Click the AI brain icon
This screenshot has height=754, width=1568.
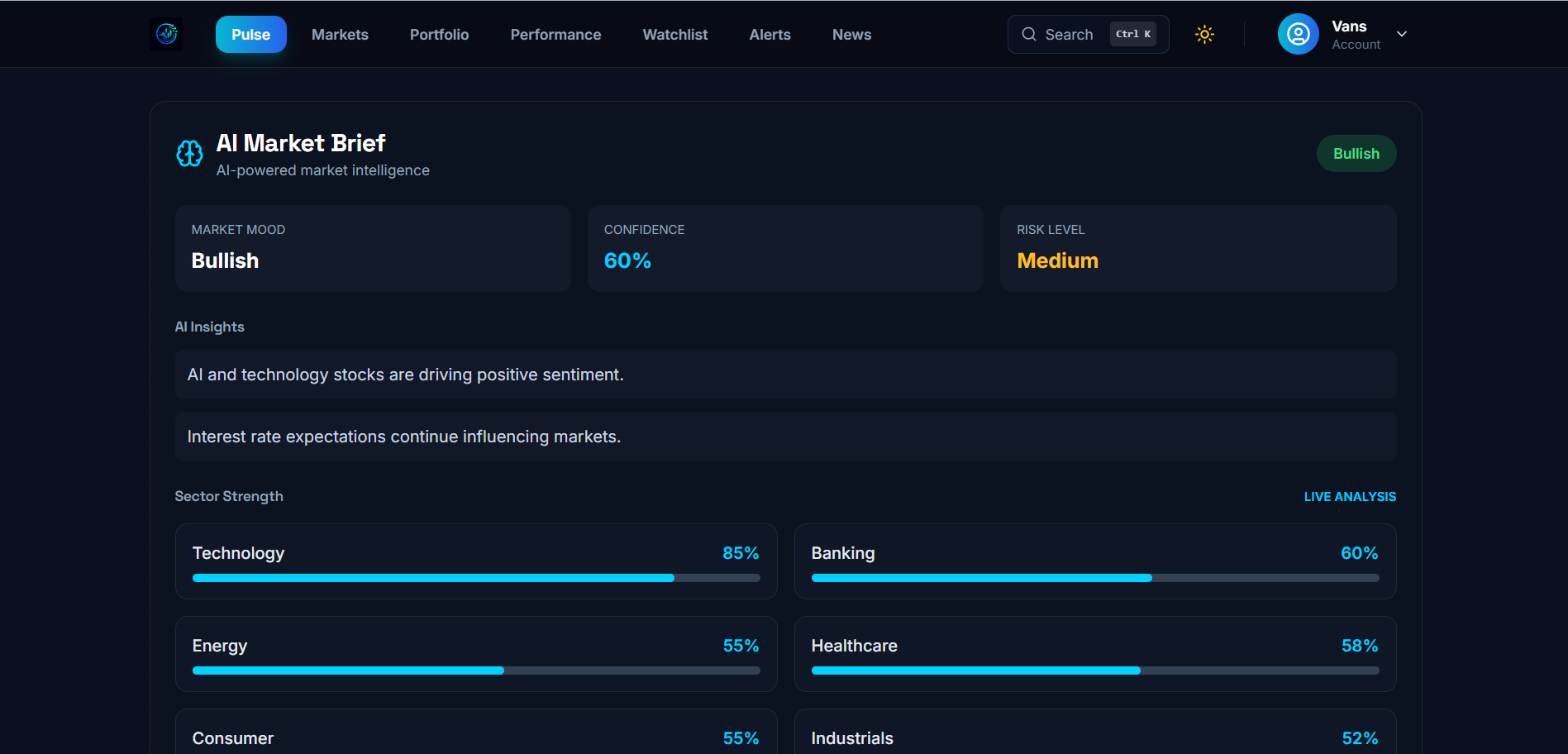[189, 154]
